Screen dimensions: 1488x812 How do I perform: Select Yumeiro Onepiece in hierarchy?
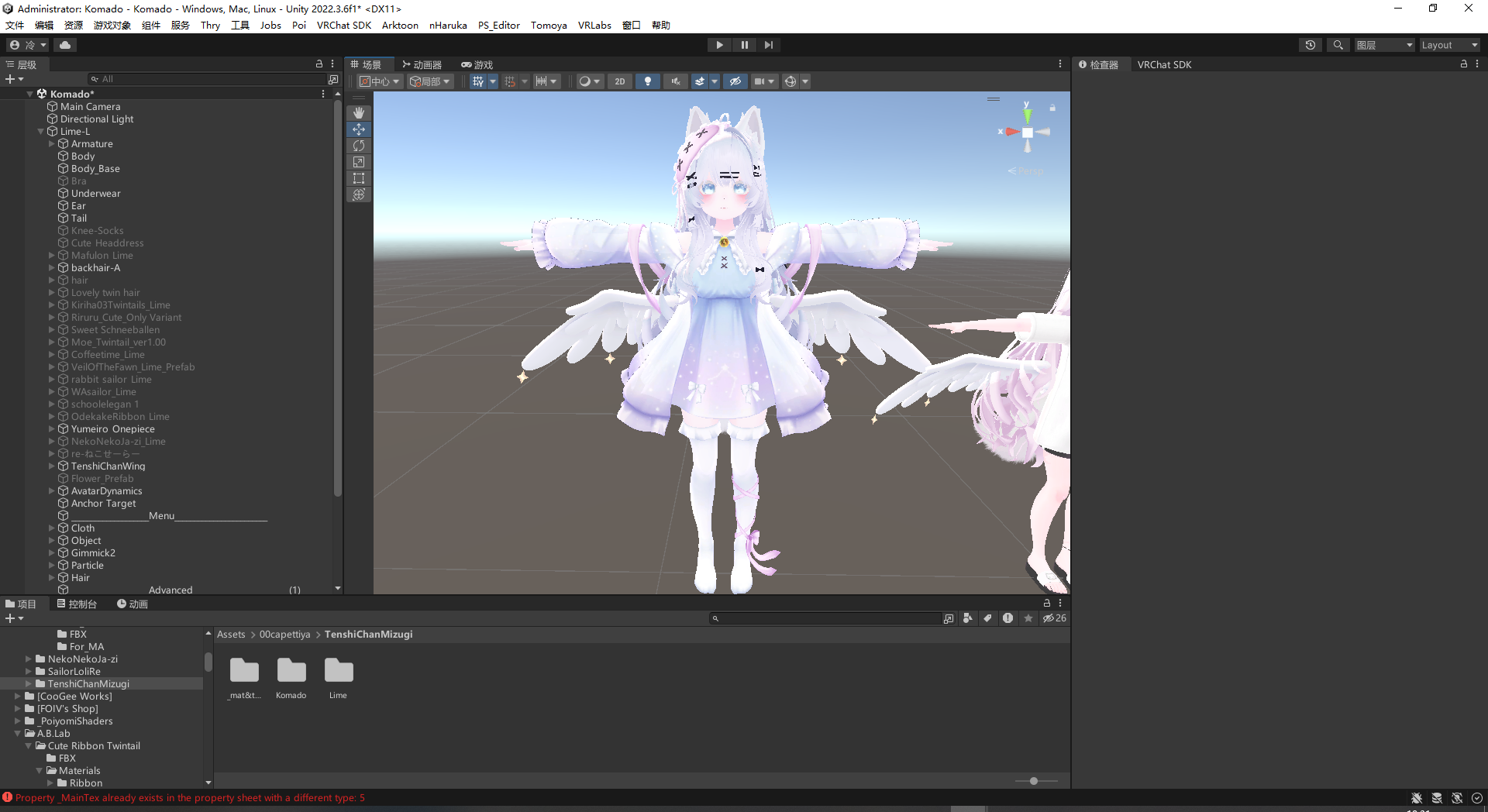[113, 429]
